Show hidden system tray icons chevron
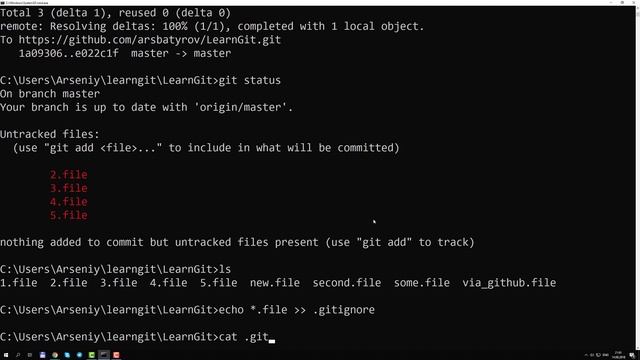 click(x=586, y=355)
